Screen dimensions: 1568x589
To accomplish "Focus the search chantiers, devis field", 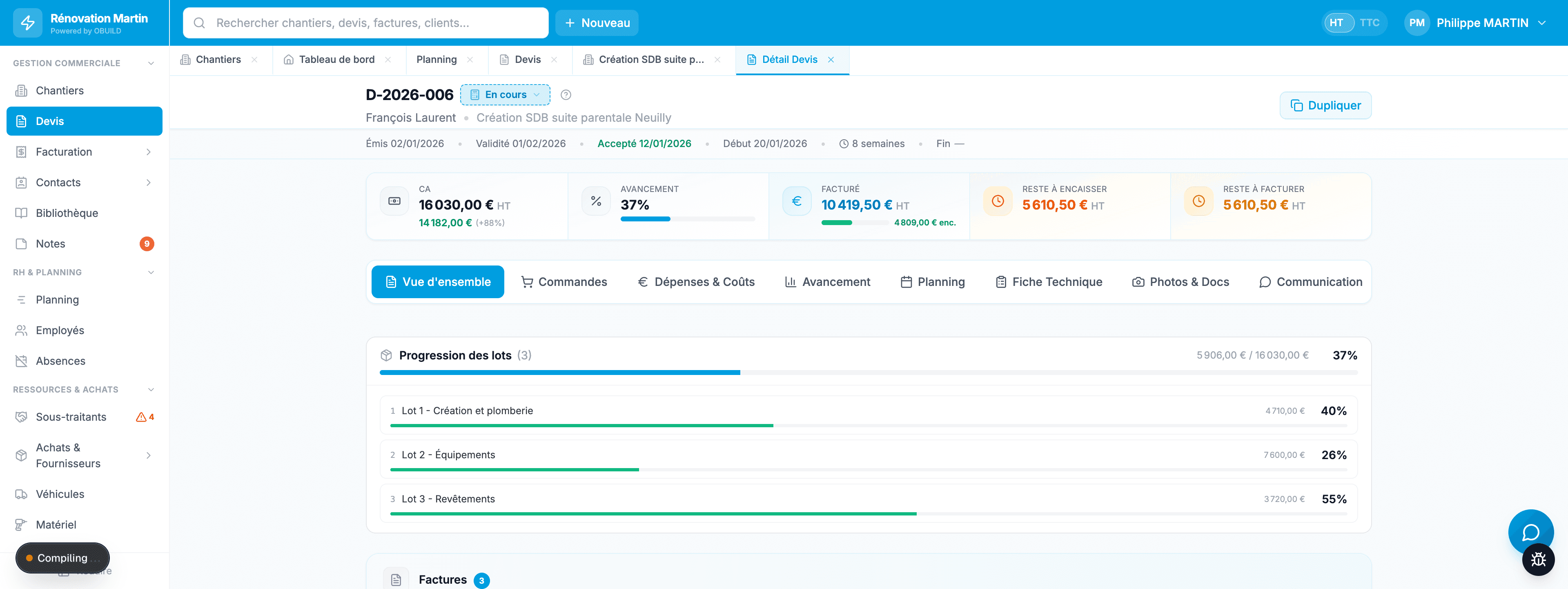I will tap(365, 23).
